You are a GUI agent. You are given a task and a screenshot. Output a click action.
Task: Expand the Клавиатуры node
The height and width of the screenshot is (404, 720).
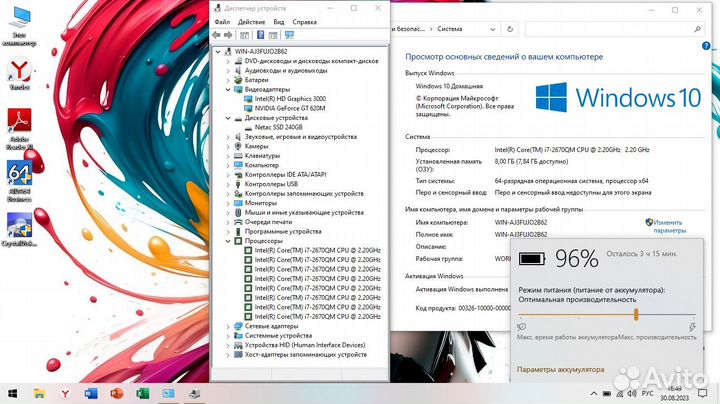[228, 156]
